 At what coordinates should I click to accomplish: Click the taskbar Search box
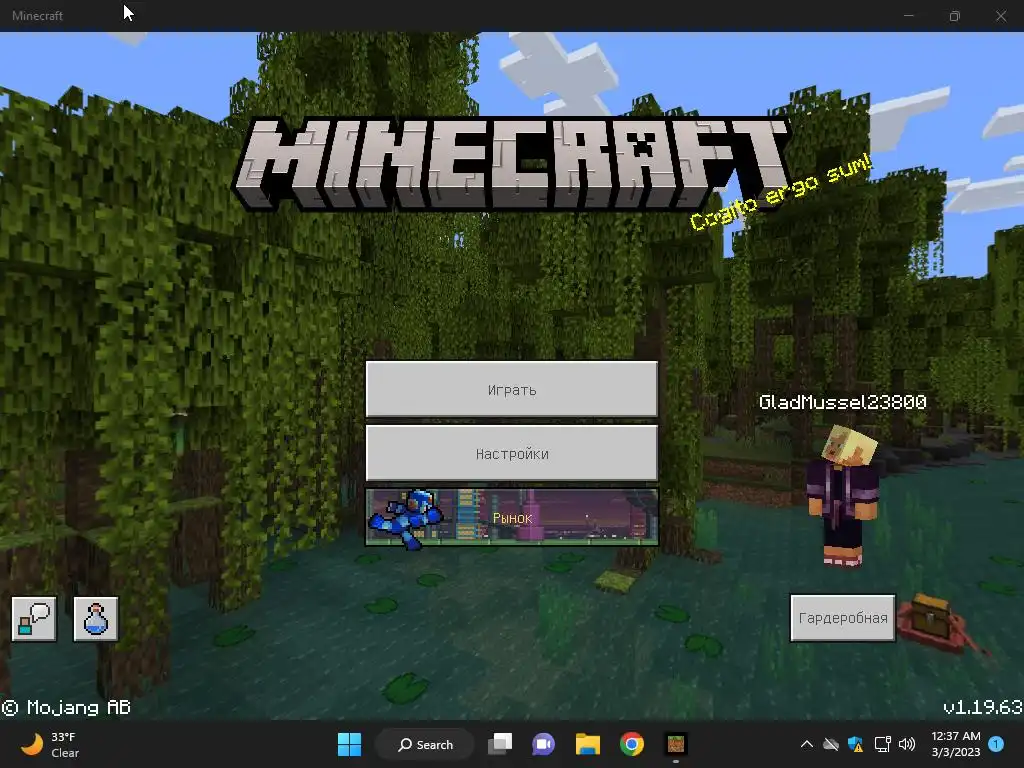425,744
